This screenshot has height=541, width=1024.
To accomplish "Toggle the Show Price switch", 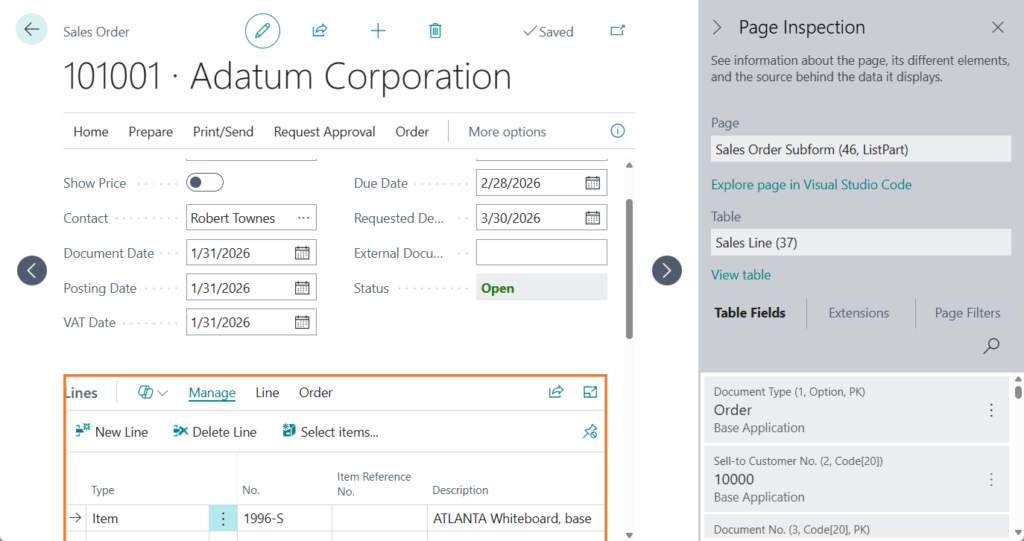I will (205, 183).
